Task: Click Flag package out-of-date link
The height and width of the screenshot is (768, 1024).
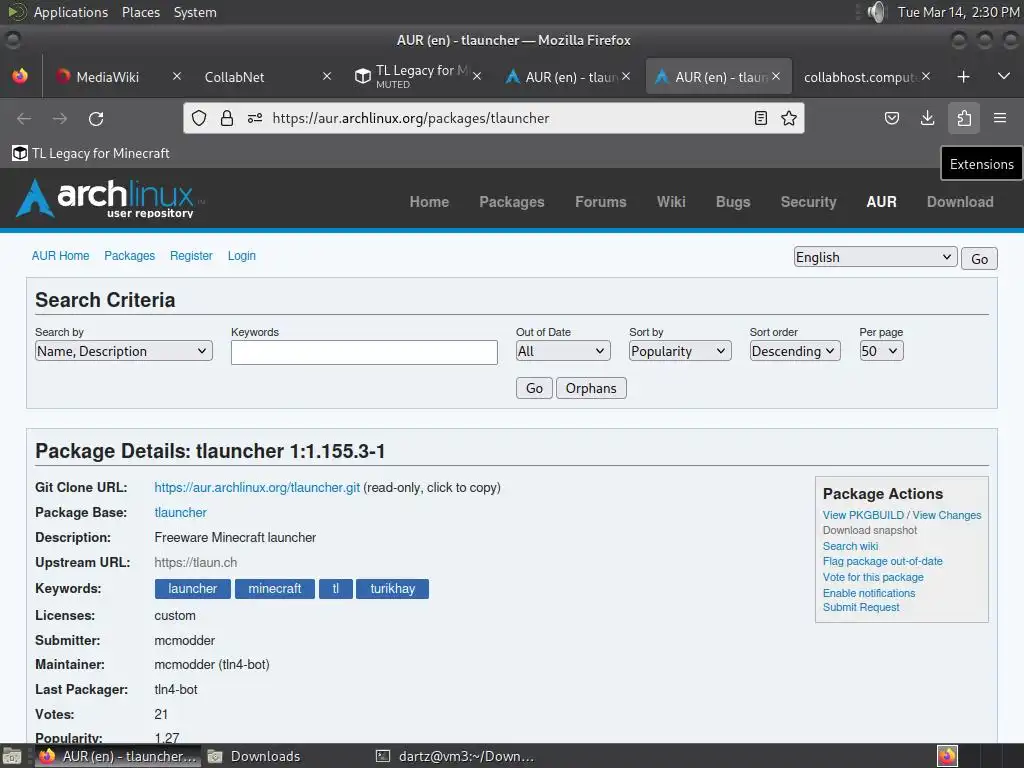Action: (x=882, y=561)
